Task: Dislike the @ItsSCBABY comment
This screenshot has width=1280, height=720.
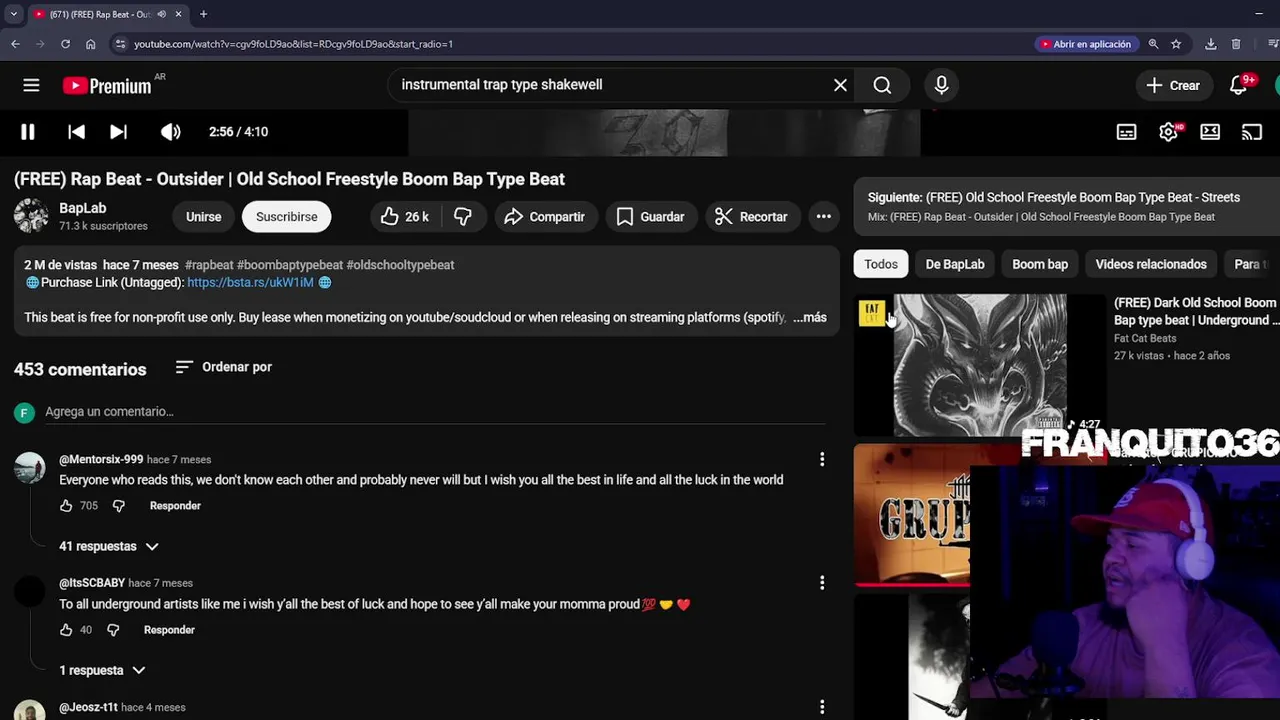Action: (x=112, y=630)
